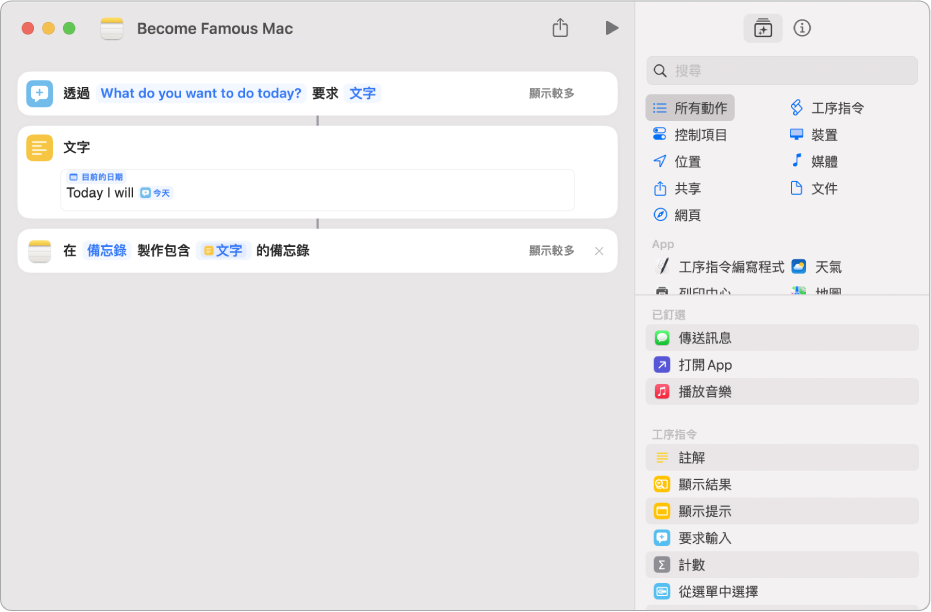Click into the search field 搜尋
This screenshot has height=612, width=931.
click(x=782, y=71)
